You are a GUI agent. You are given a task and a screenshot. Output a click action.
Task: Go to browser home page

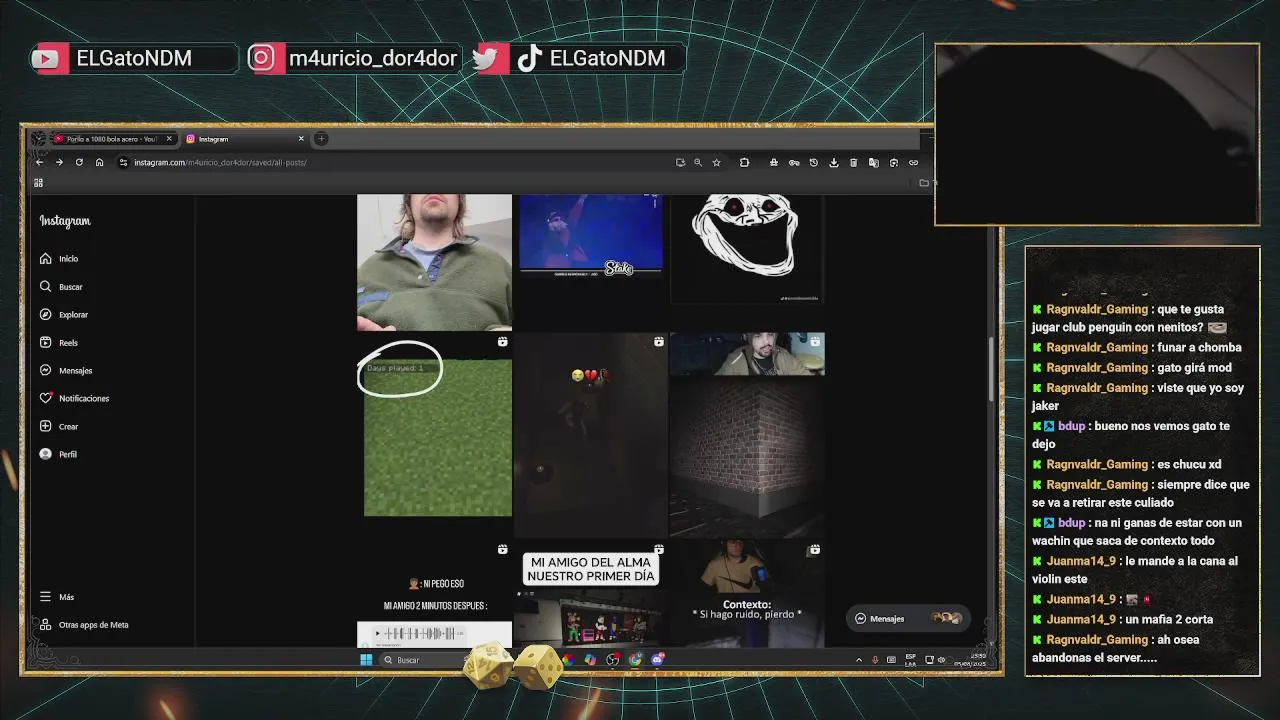tap(99, 162)
